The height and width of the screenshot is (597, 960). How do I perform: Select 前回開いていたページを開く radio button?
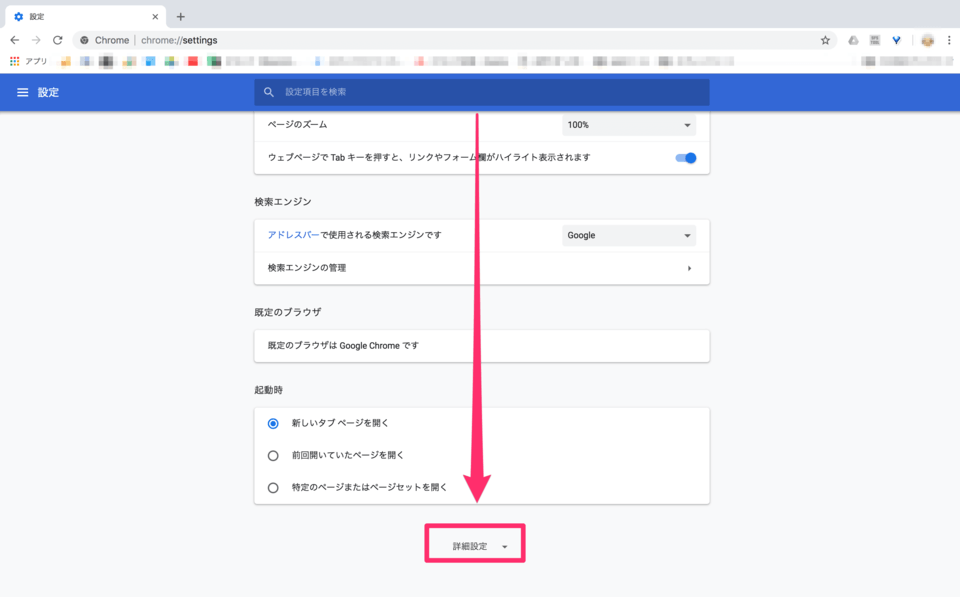point(272,455)
